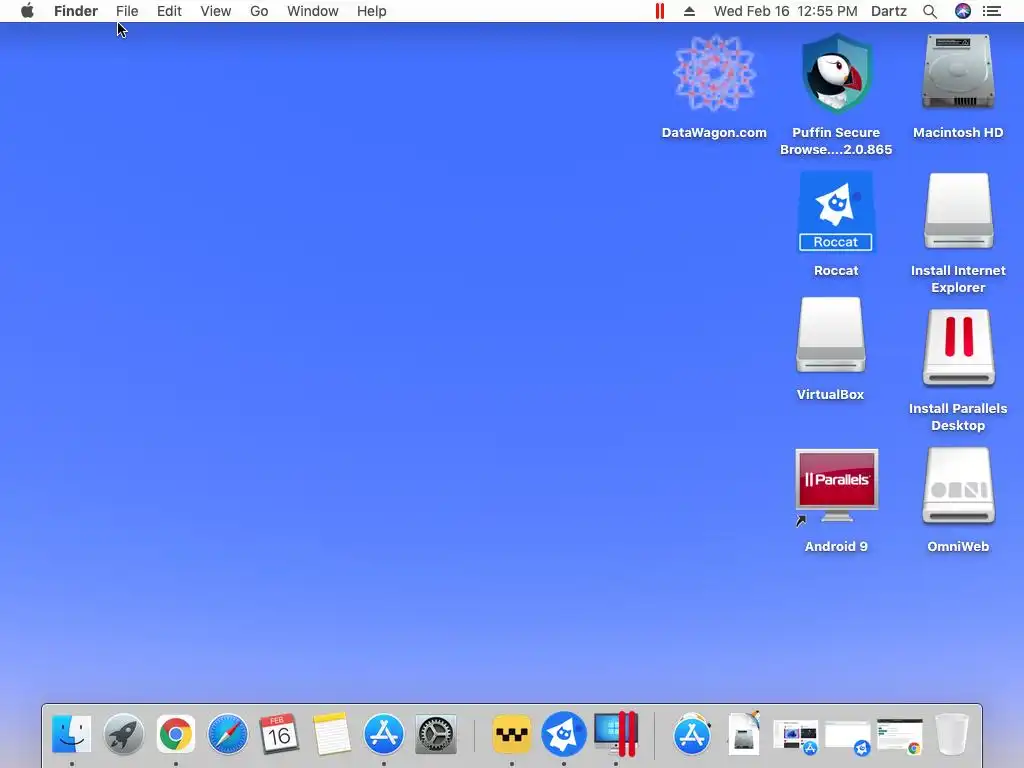Launch Google Chrome from the Dock
Screen dimensions: 1024x768
176,734
